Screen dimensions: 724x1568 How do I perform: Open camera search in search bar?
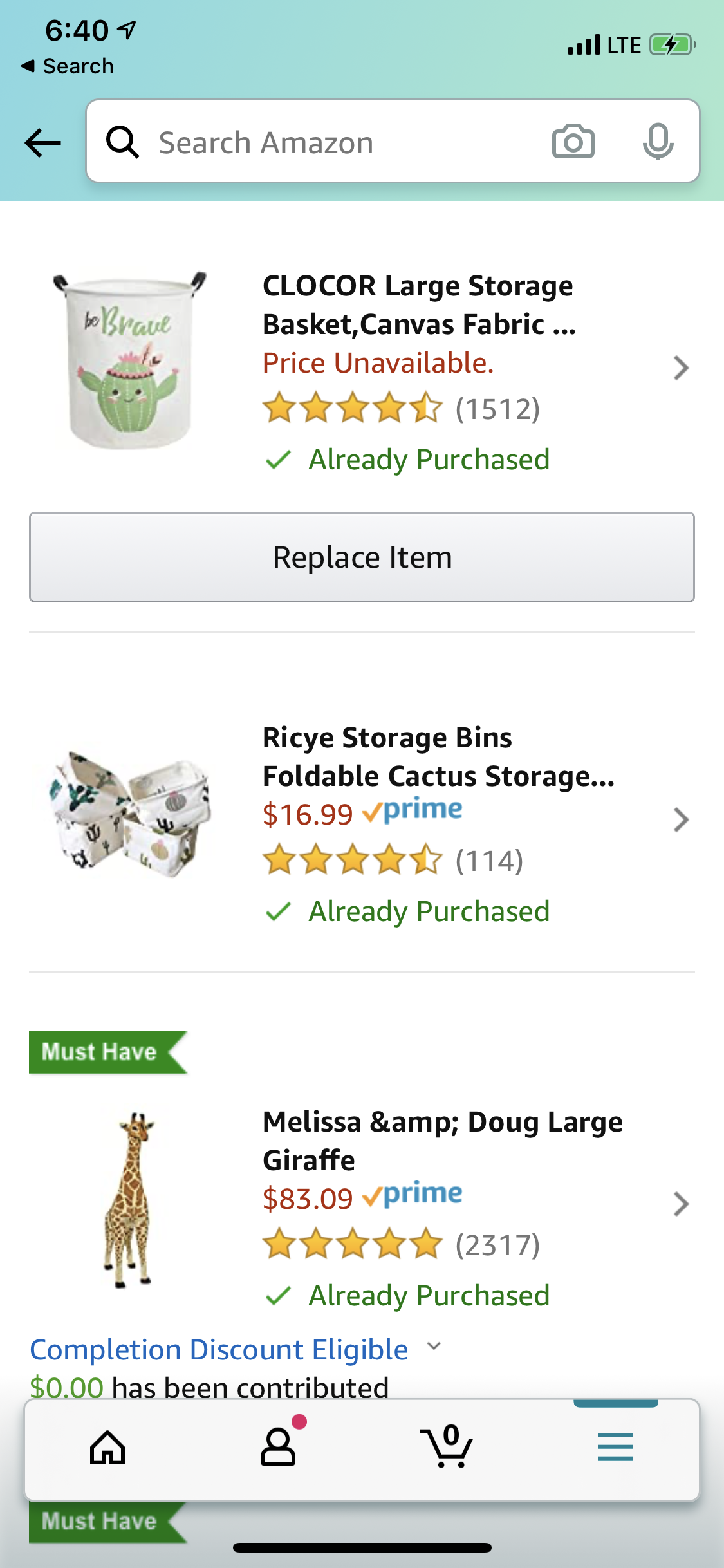tap(573, 142)
